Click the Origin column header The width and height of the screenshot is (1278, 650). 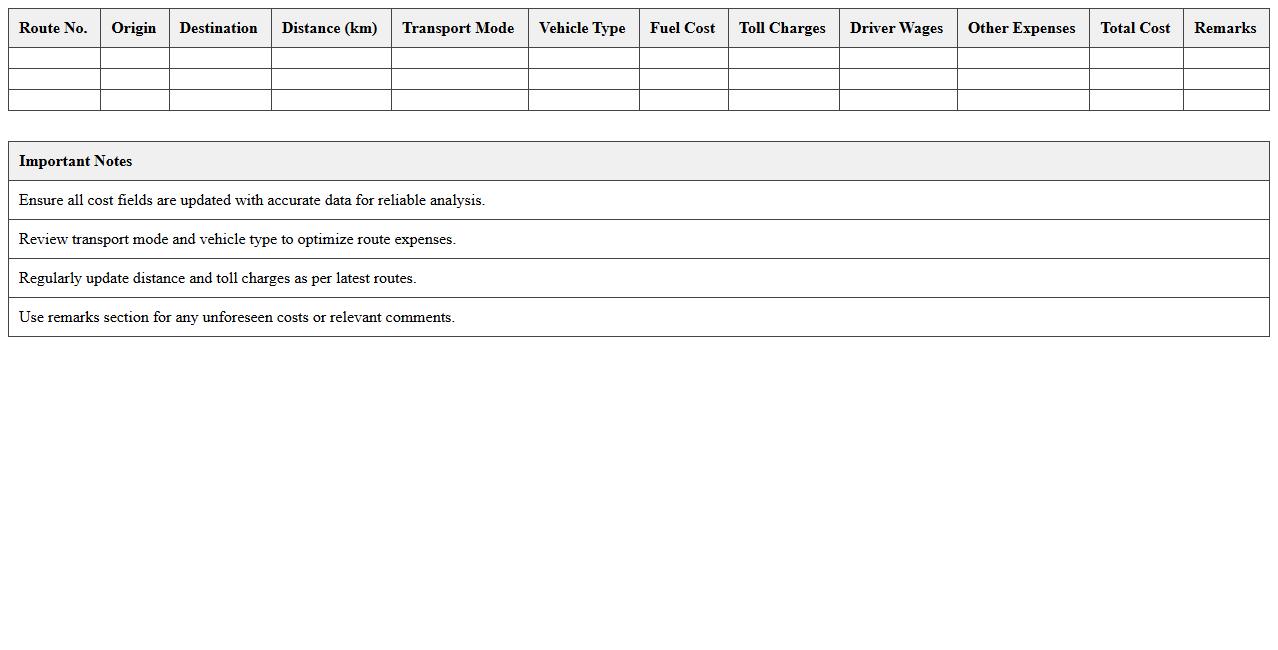134,28
